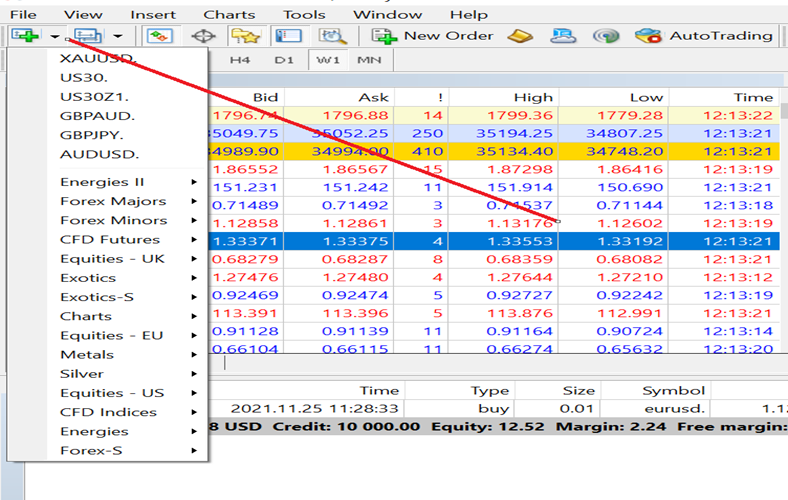788x500 pixels.
Task: Open the Navigator star folder icon
Action: point(245,36)
